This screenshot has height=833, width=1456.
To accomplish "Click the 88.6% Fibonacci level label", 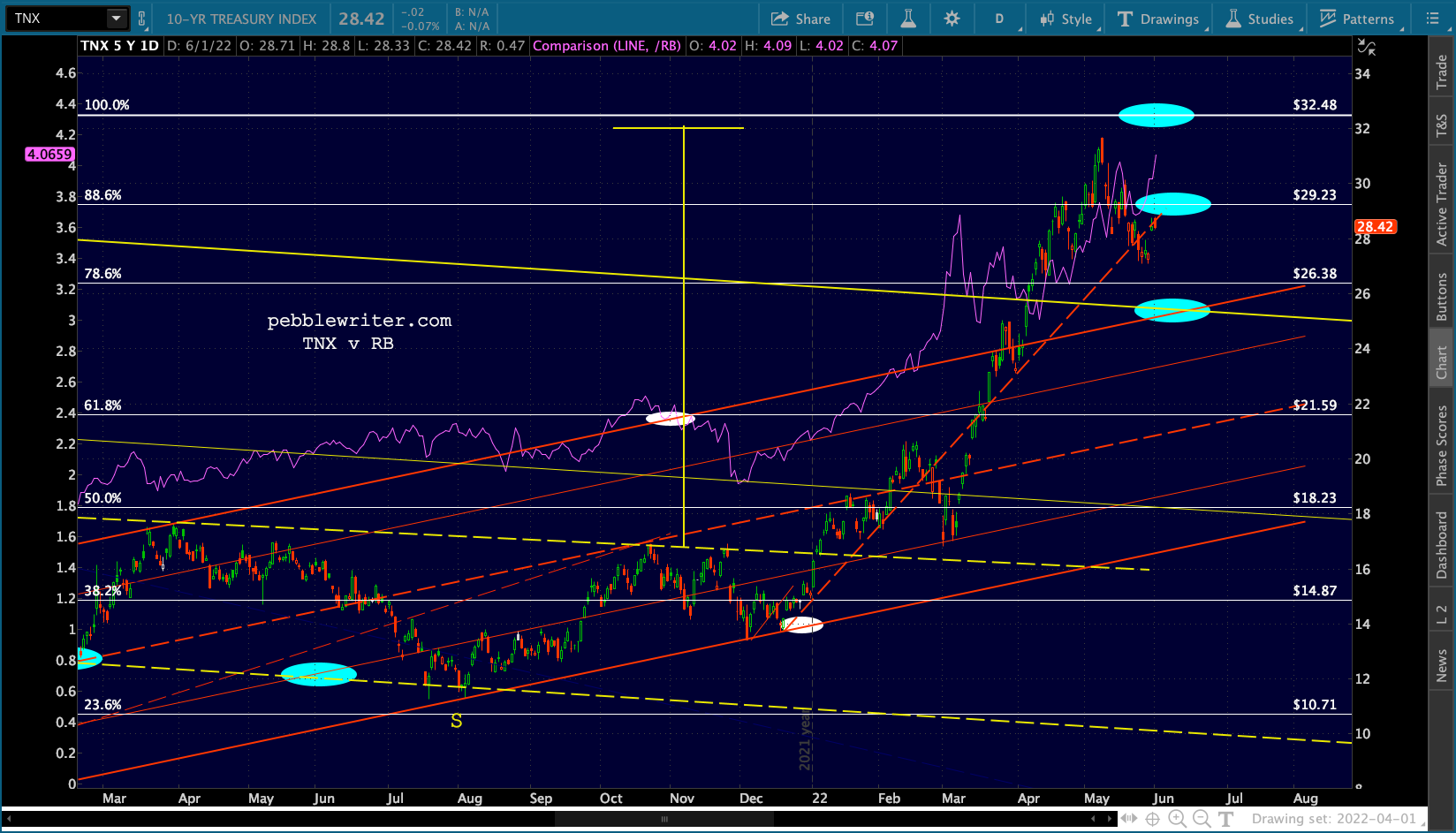I will coord(102,195).
